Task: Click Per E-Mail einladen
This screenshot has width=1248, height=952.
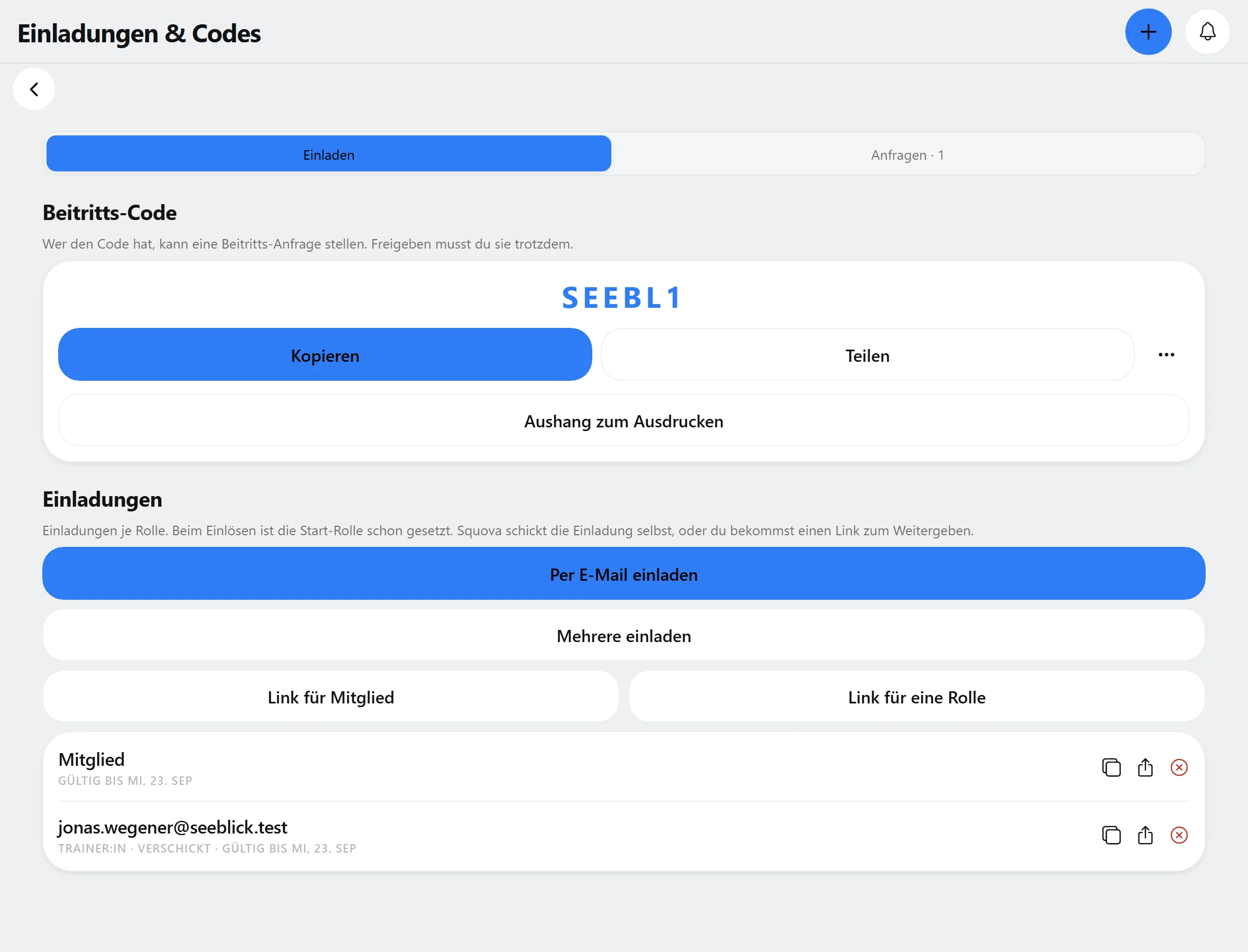Action: pos(623,573)
